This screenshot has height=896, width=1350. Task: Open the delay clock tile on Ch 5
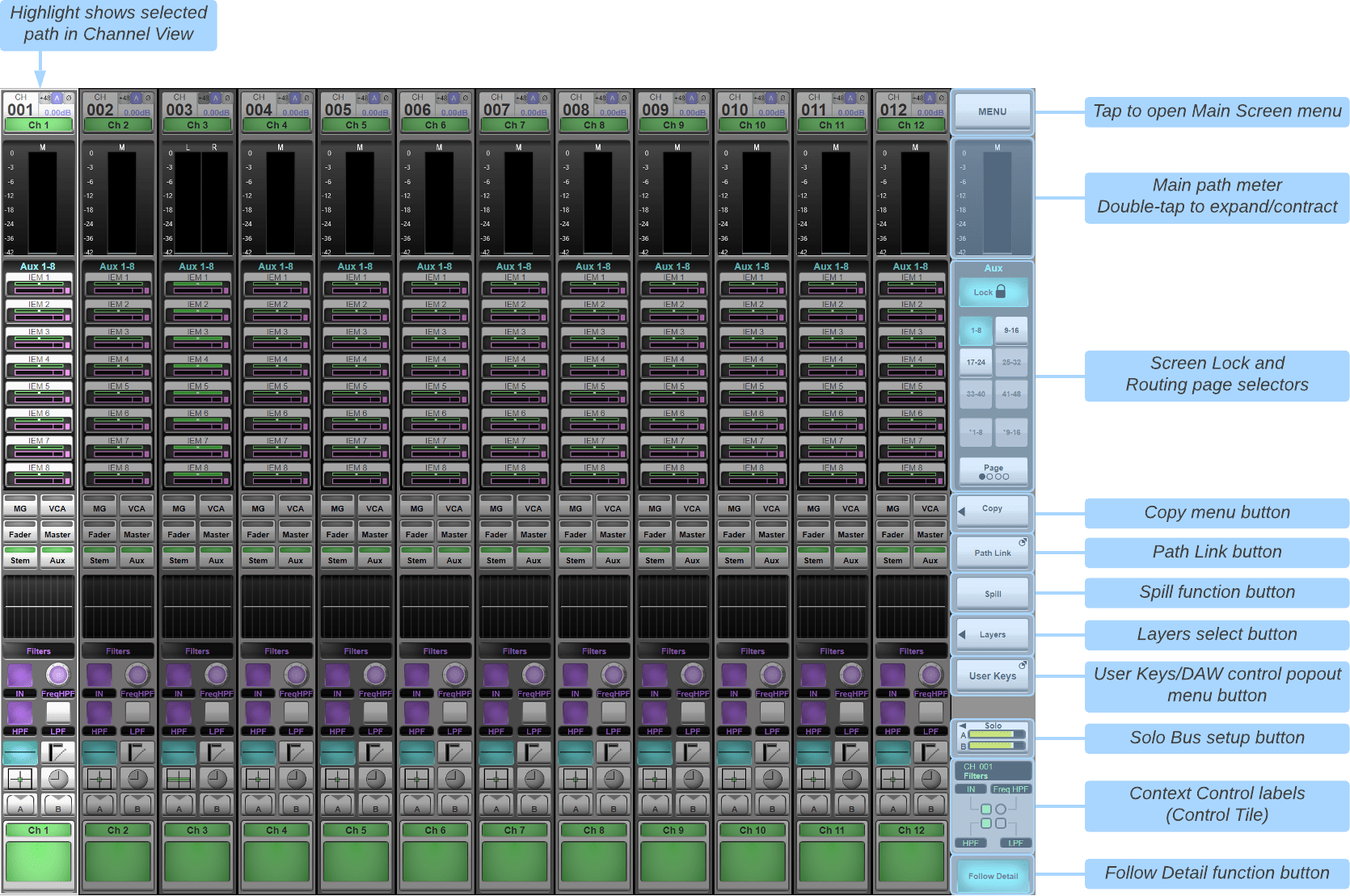coord(375,779)
